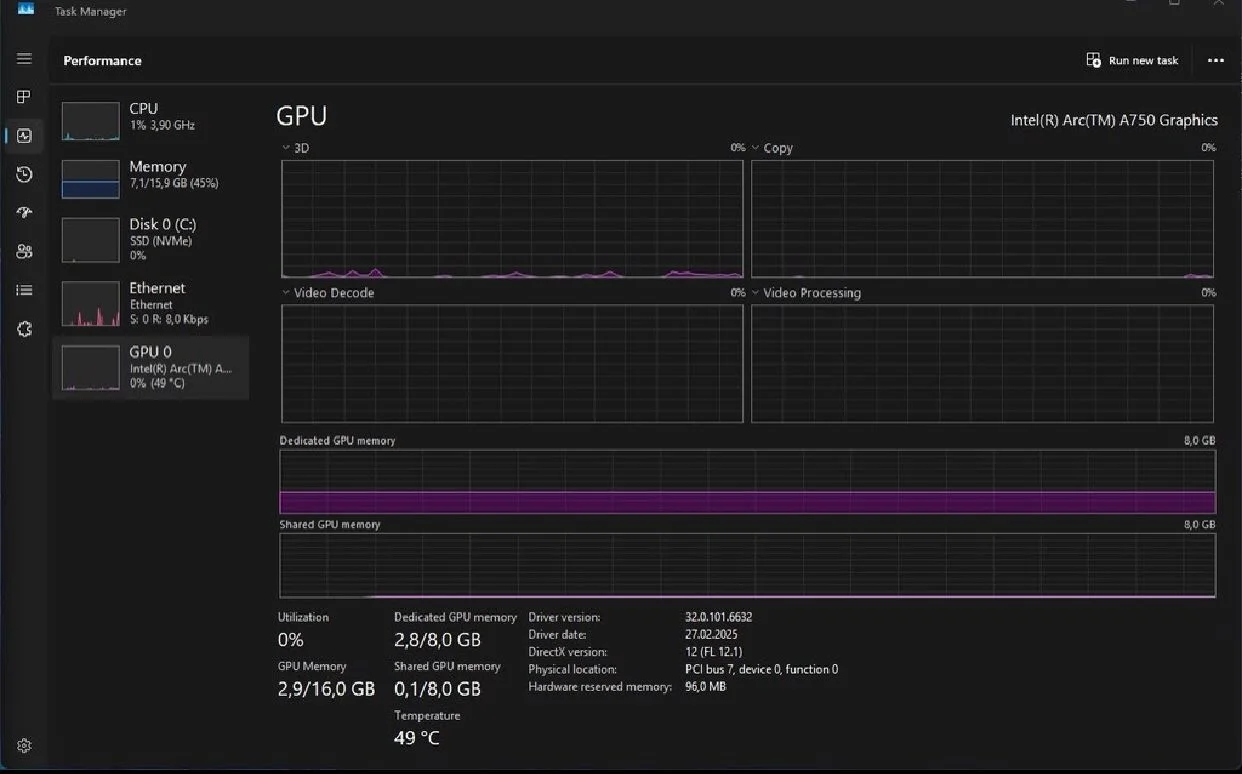The height and width of the screenshot is (774, 1242).
Task: Click the GPU 0 mini graph thumbnail
Action: point(91,368)
